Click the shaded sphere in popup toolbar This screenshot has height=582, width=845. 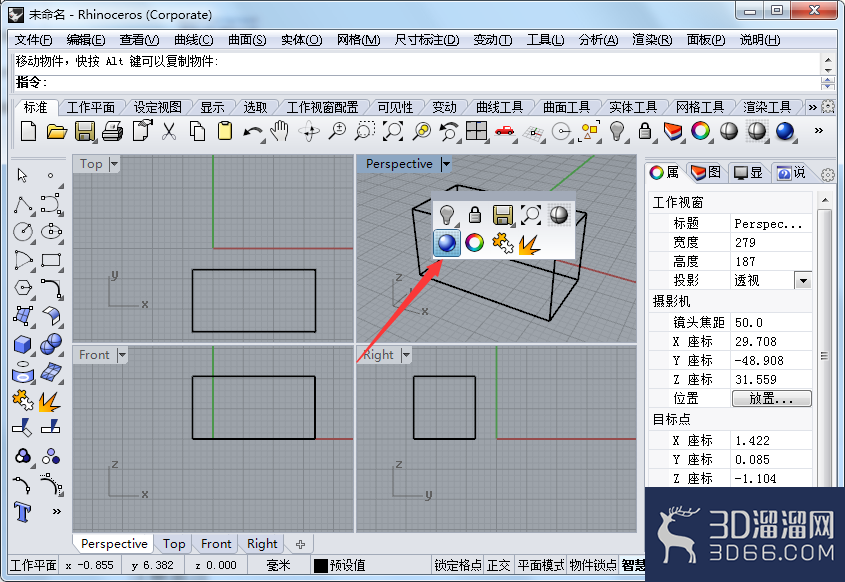(559, 214)
